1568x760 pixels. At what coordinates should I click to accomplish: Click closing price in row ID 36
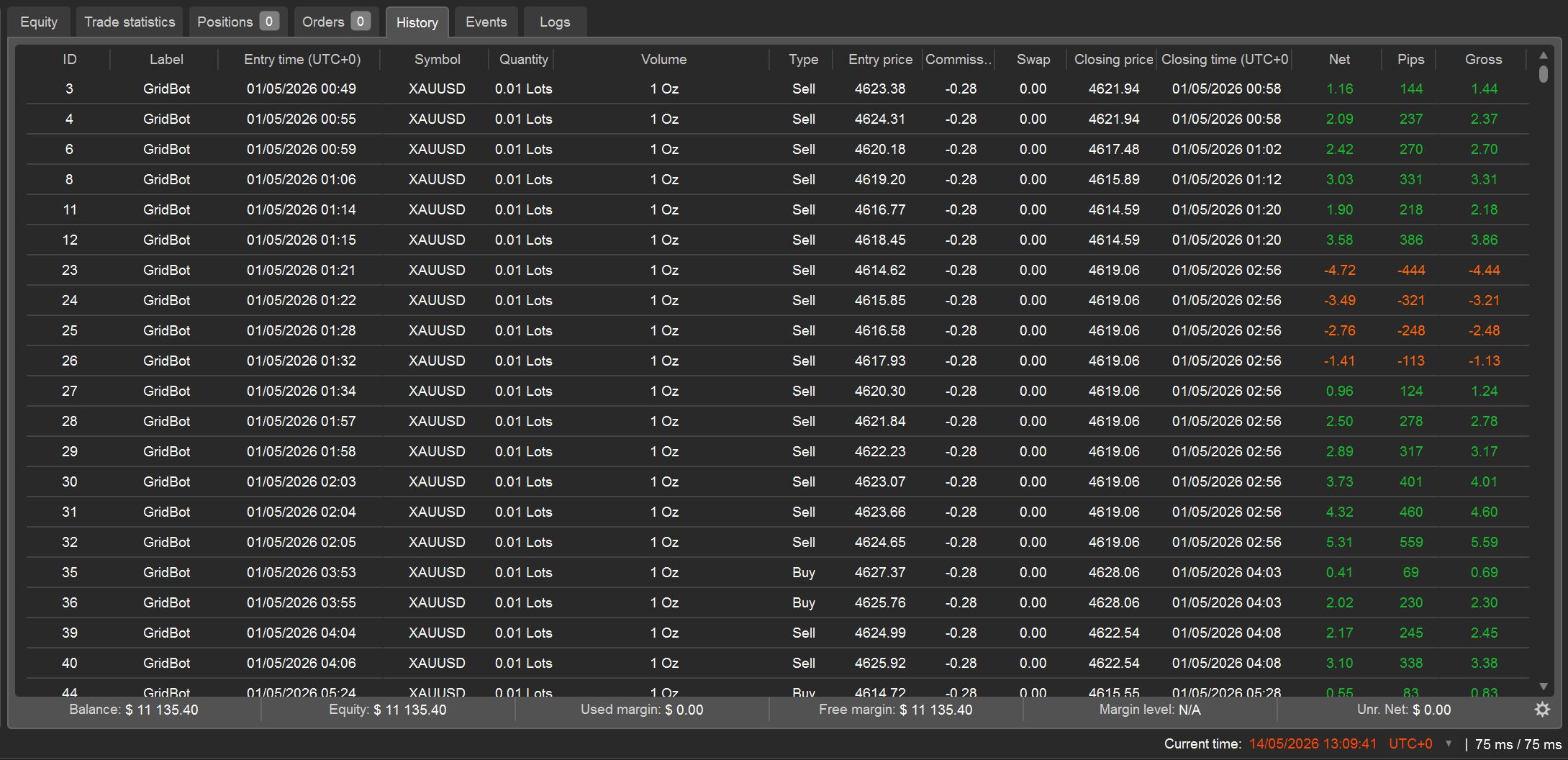pos(1114,603)
